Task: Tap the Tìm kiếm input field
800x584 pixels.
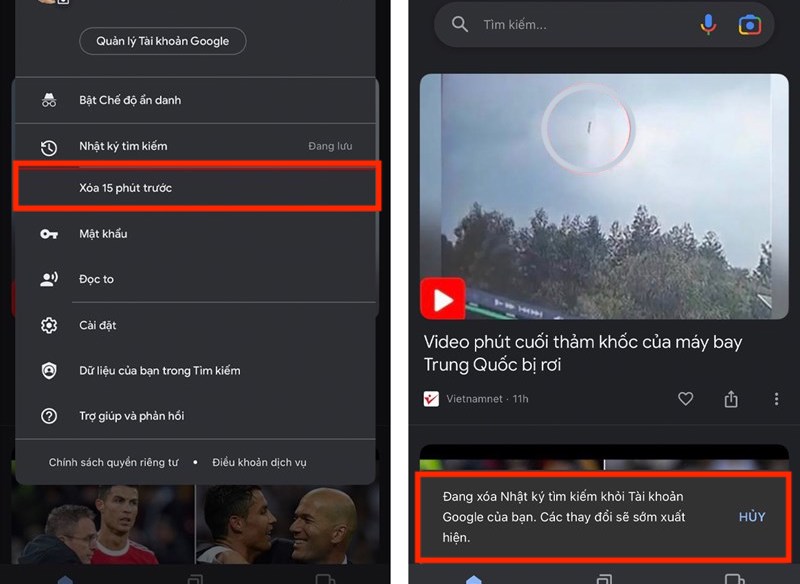Action: 540,24
